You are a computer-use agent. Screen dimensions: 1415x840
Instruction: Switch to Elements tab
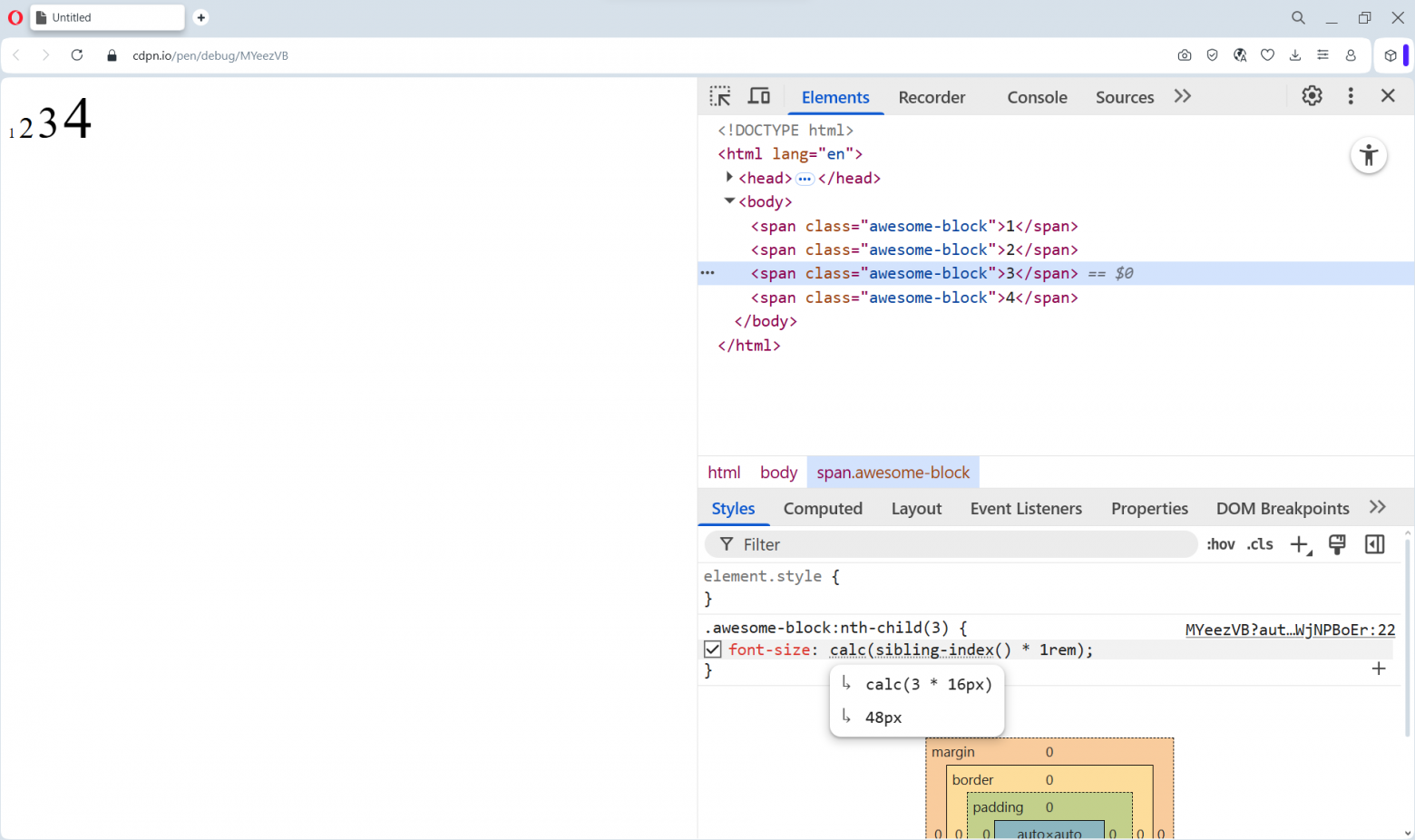pos(835,97)
